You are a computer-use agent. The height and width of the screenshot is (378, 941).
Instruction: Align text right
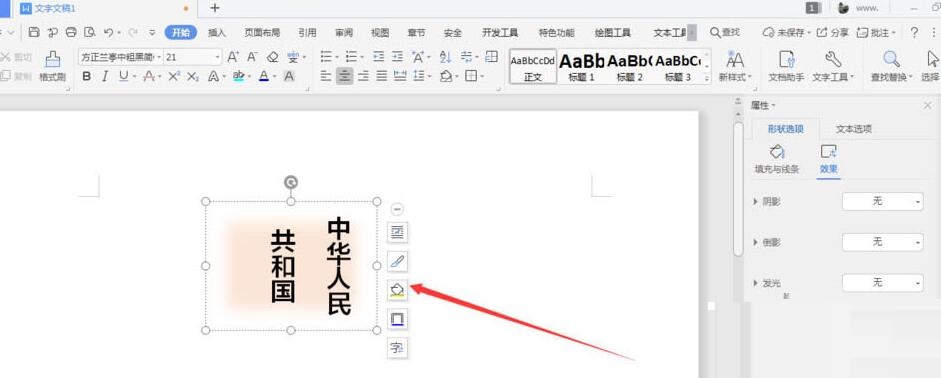pos(363,76)
